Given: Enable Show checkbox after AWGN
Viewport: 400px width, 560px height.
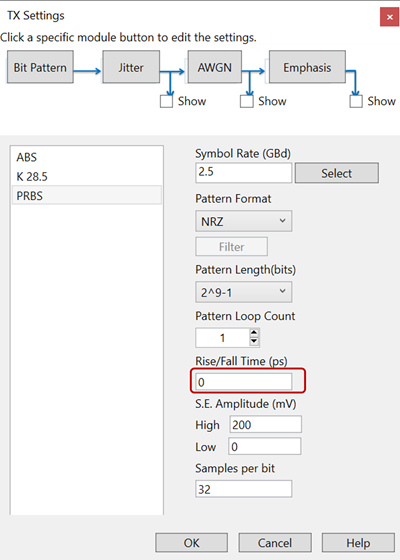Looking at the screenshot, I should point(247,101).
